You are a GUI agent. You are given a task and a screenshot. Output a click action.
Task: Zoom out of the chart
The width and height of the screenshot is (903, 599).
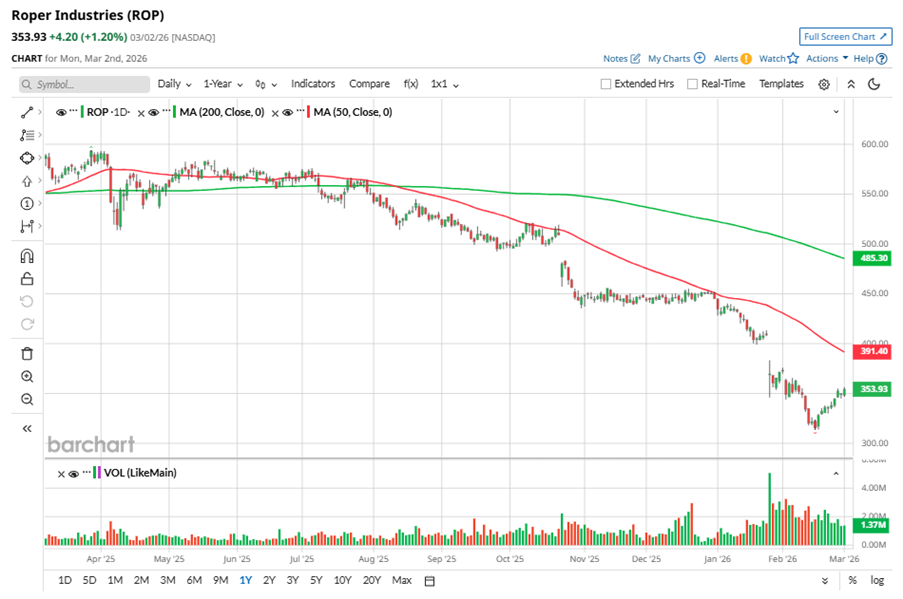point(26,399)
